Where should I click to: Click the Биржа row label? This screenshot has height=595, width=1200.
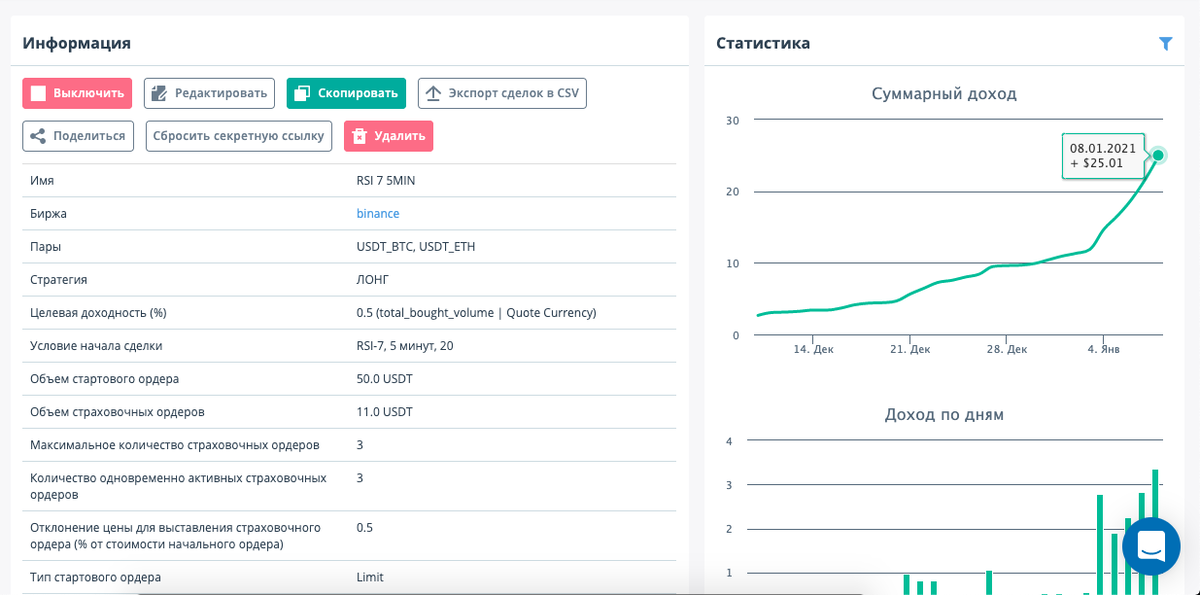[49, 214]
